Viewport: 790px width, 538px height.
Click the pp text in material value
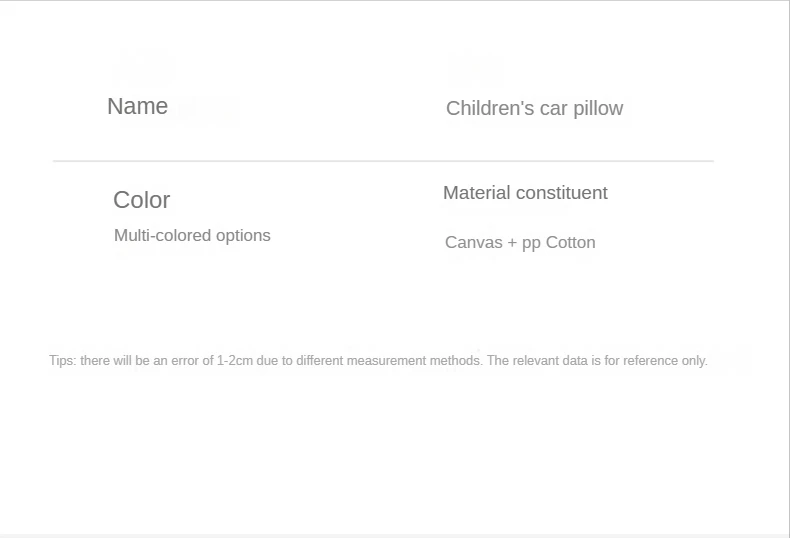coord(530,243)
